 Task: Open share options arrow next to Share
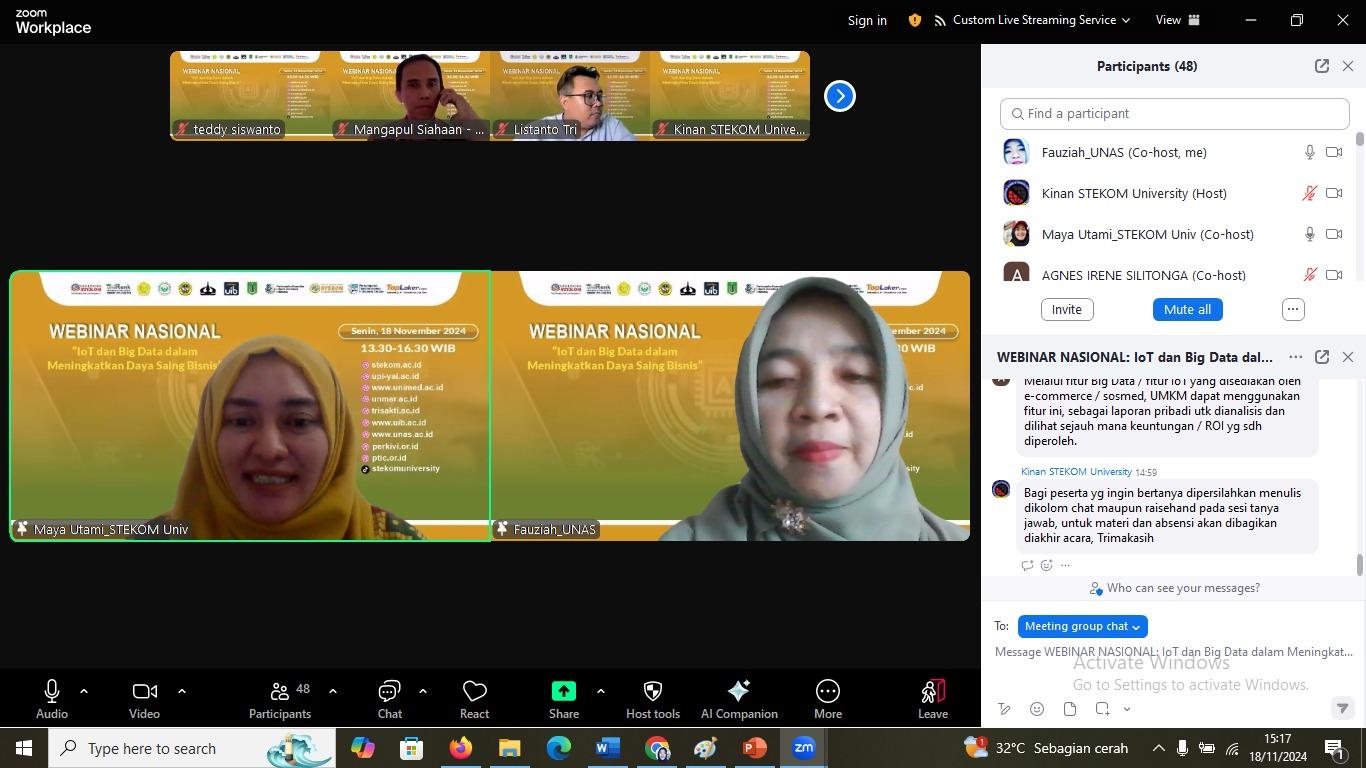click(600, 691)
